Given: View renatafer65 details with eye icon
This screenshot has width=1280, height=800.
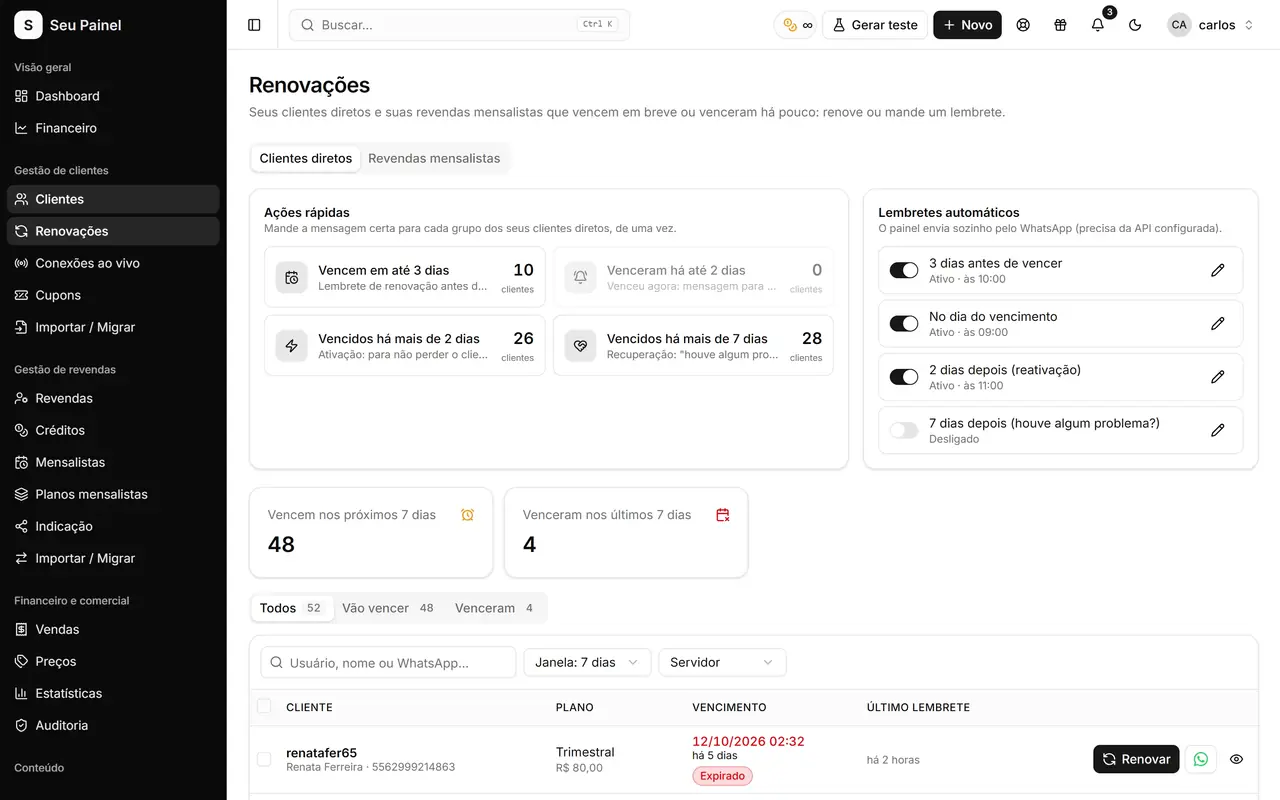Looking at the screenshot, I should (x=1236, y=759).
